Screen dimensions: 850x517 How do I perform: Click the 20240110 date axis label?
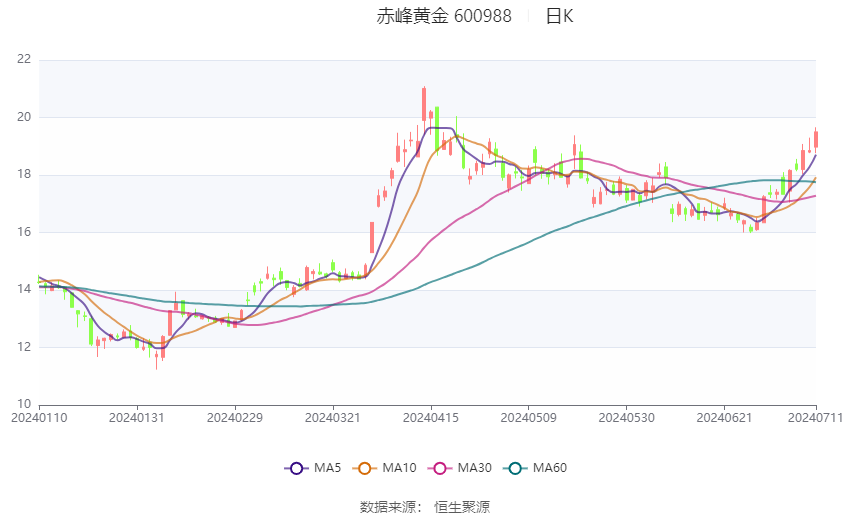tap(39, 418)
